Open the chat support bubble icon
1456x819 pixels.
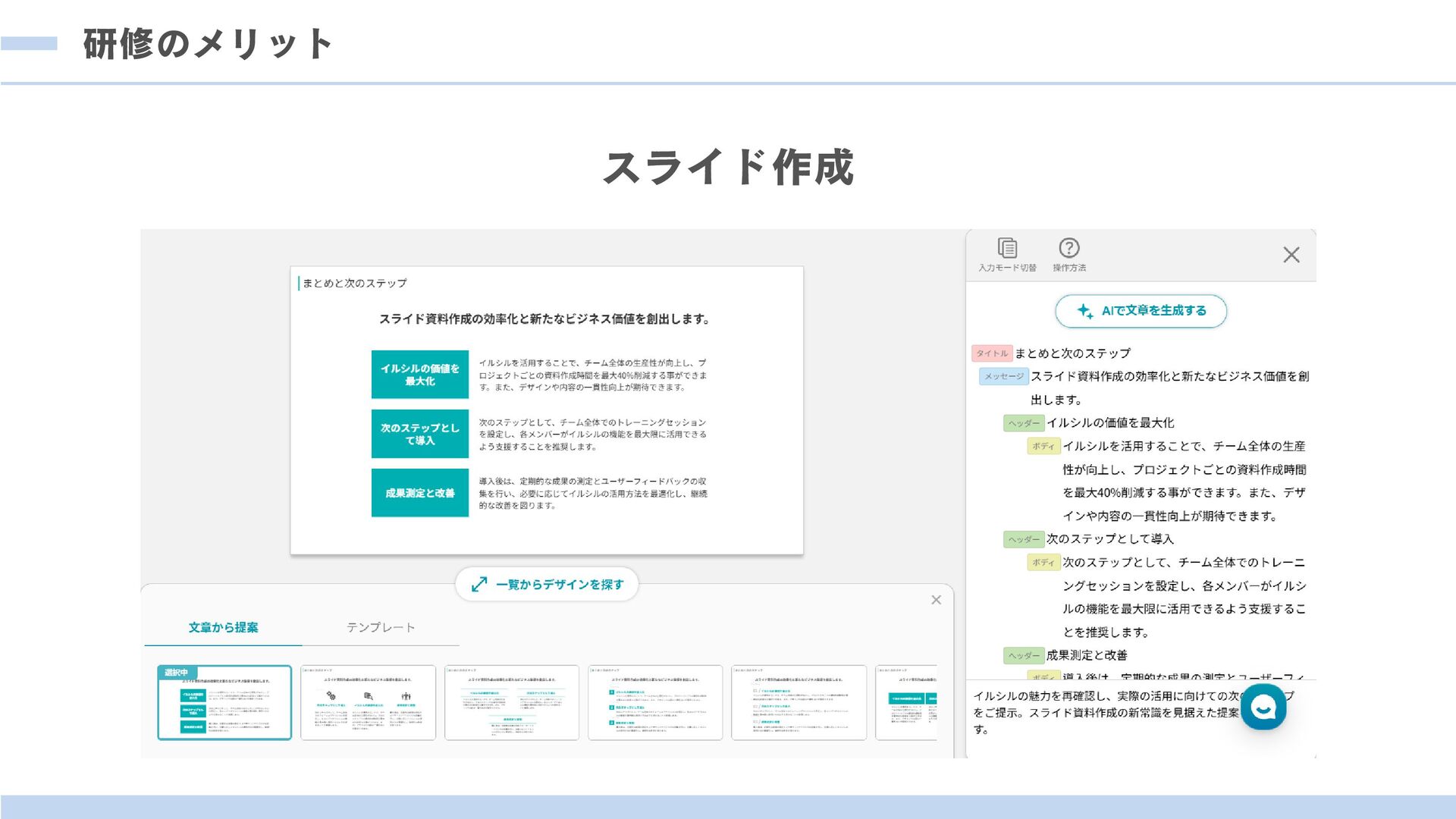(1263, 708)
